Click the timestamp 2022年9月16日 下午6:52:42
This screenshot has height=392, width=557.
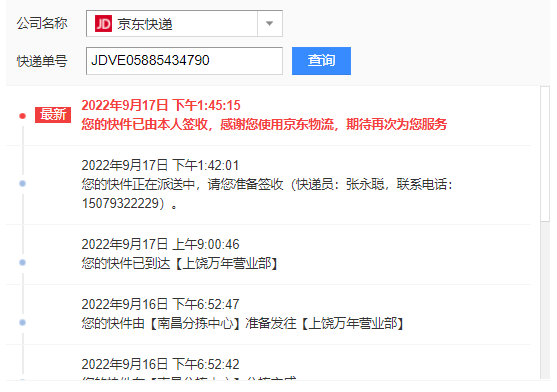coord(161,364)
